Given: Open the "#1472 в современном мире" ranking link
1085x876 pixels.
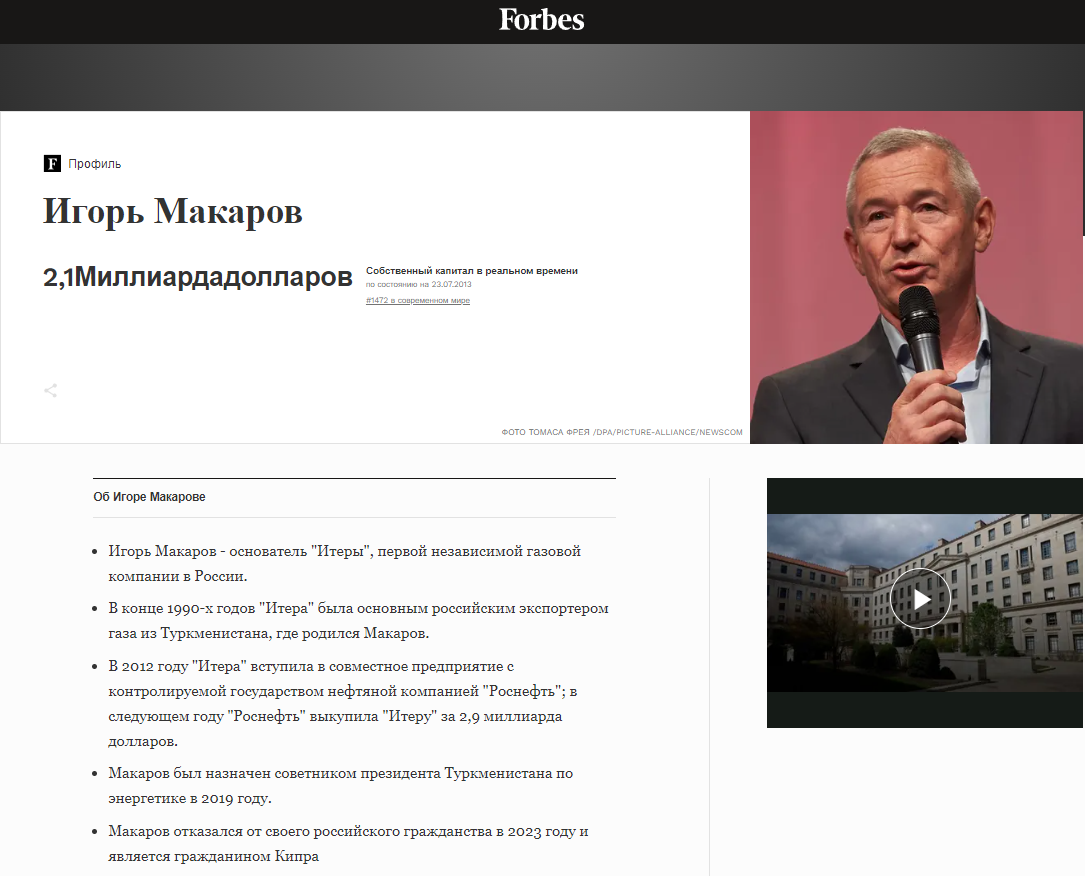Looking at the screenshot, I should click(418, 299).
